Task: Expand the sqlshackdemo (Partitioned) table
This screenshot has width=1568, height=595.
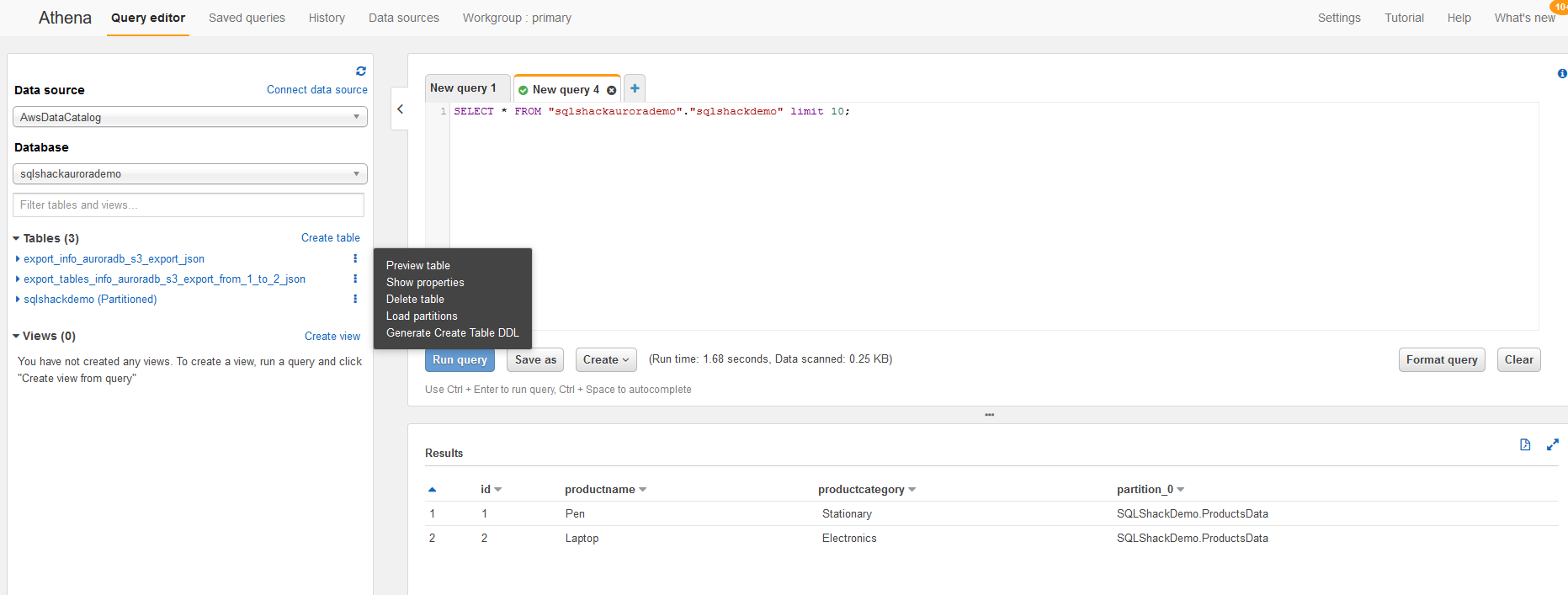Action: (18, 300)
